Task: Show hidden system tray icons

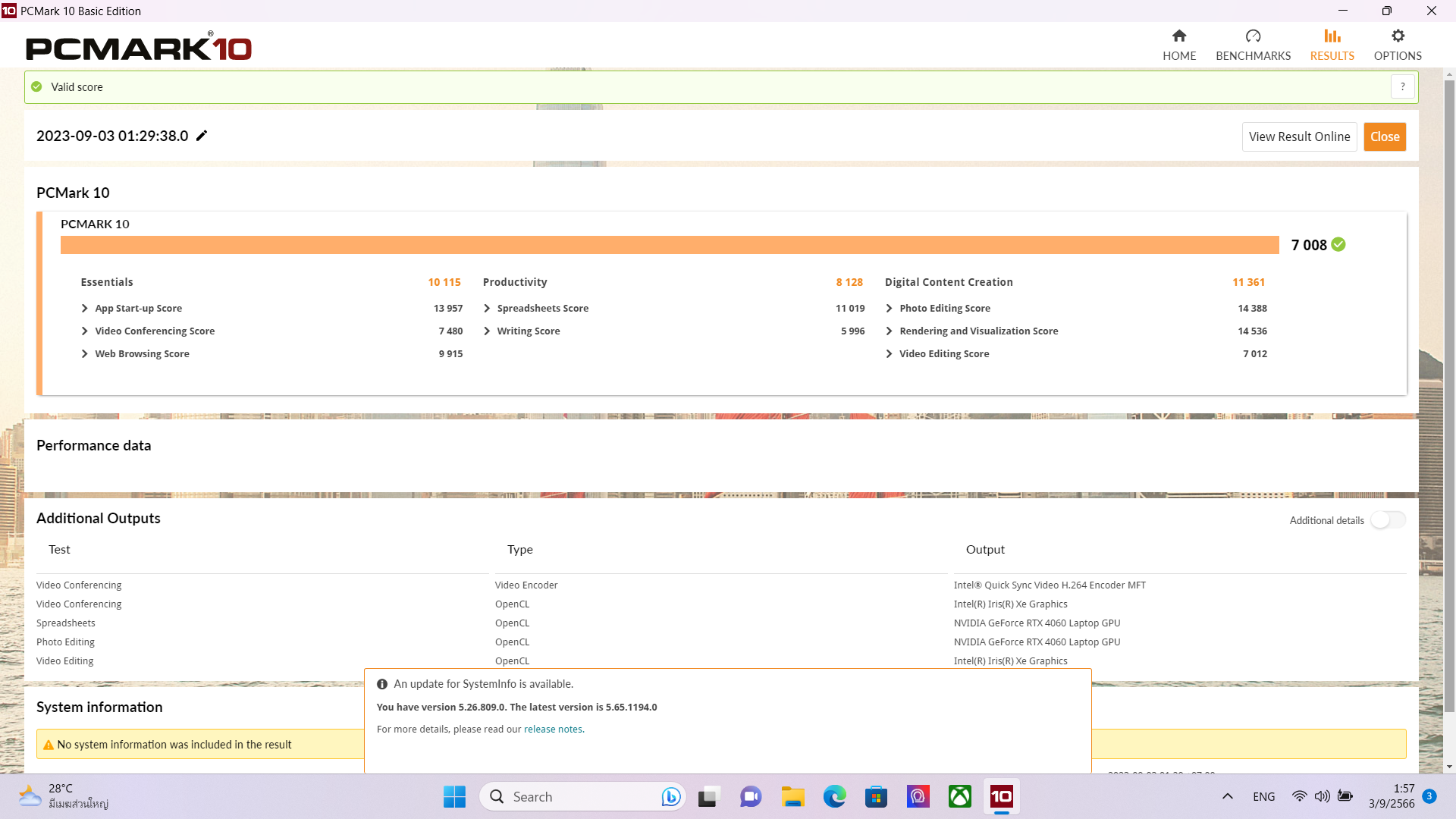Action: [1227, 796]
